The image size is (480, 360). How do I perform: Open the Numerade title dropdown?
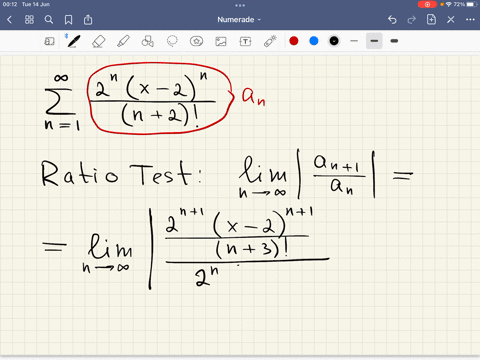click(239, 20)
